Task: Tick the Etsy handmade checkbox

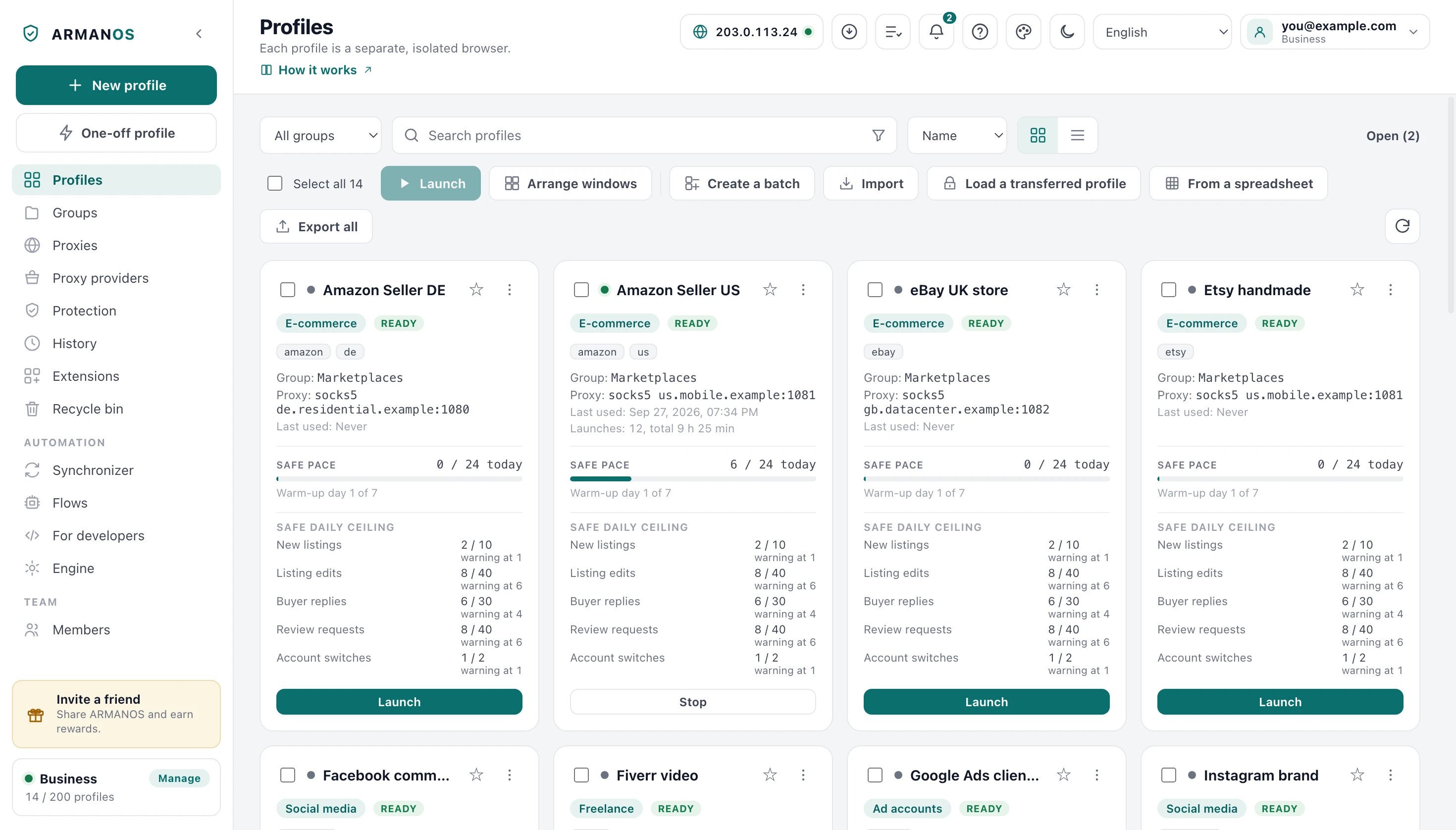Action: [1168, 290]
